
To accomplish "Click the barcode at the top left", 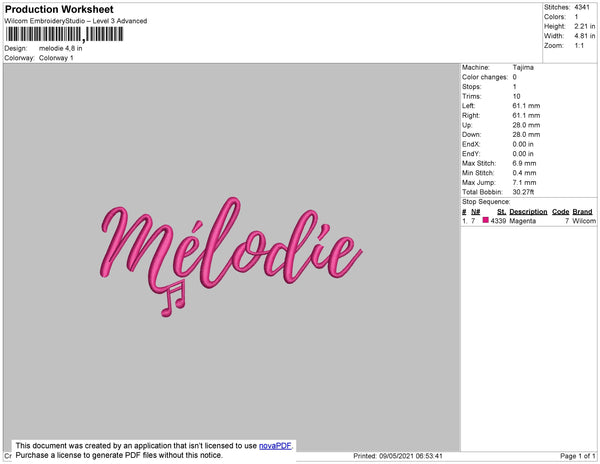I will point(64,35).
